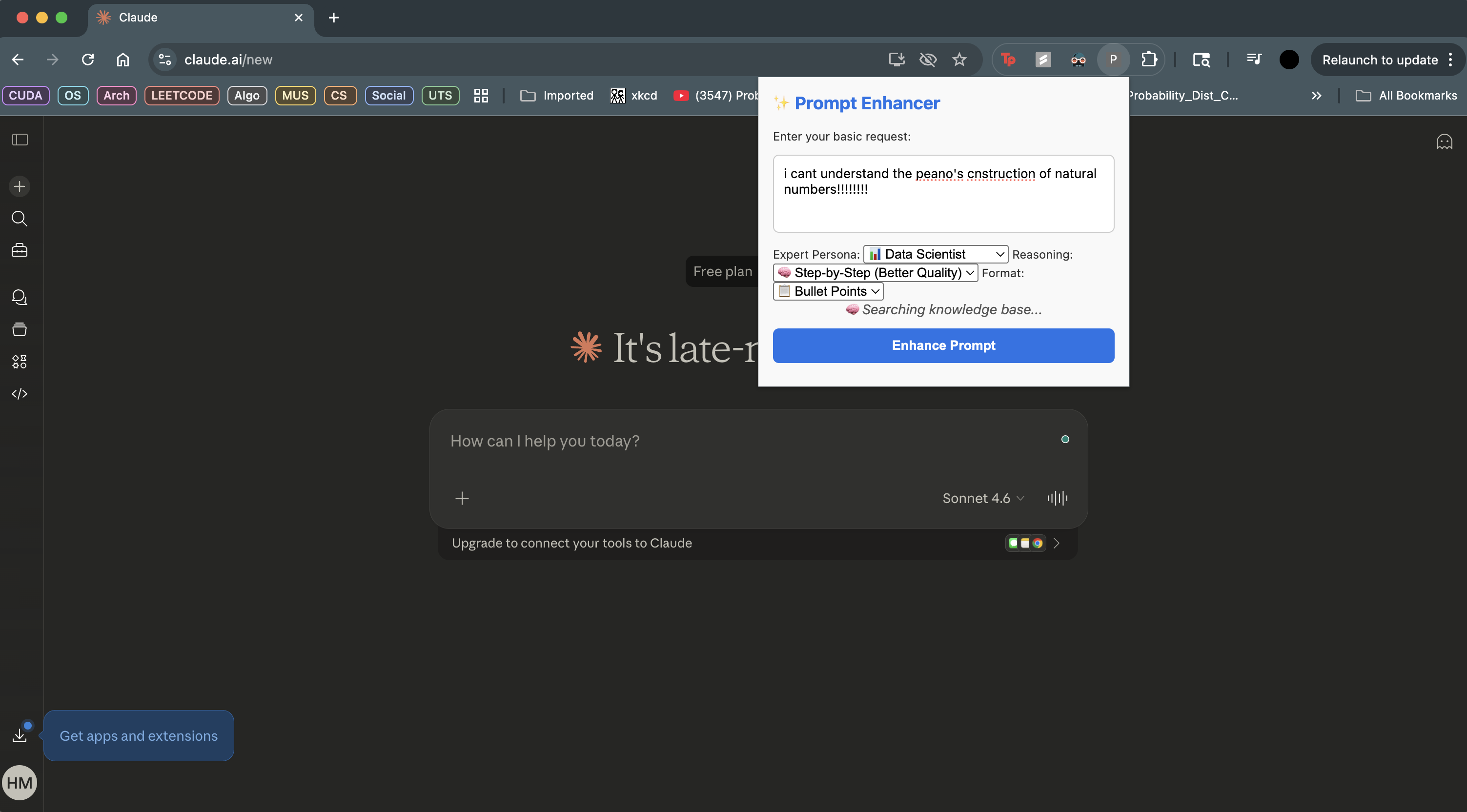The image size is (1467, 812).
Task: Open the Code brackets icon in sidebar
Action: tap(20, 393)
